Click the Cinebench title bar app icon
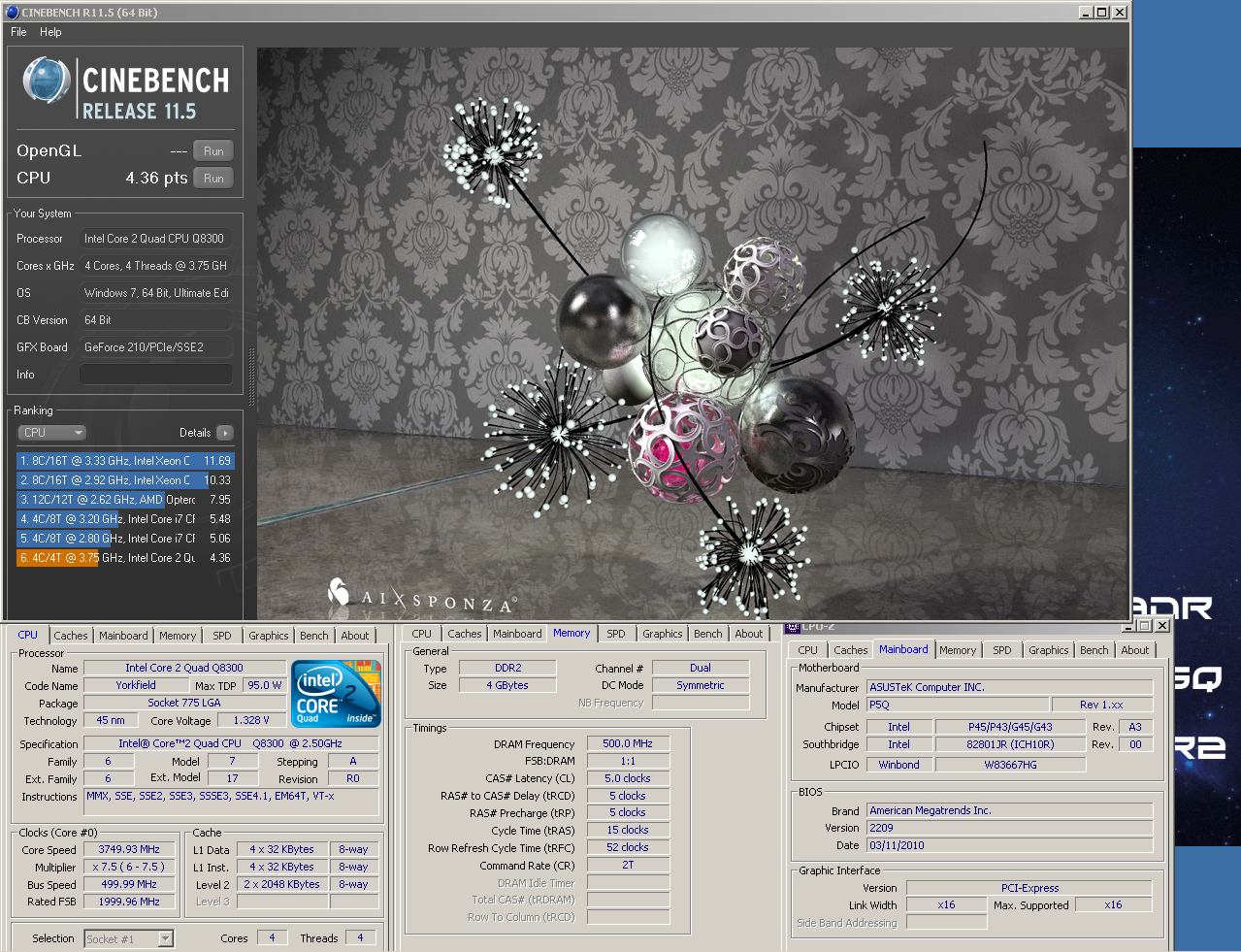 click(x=12, y=12)
